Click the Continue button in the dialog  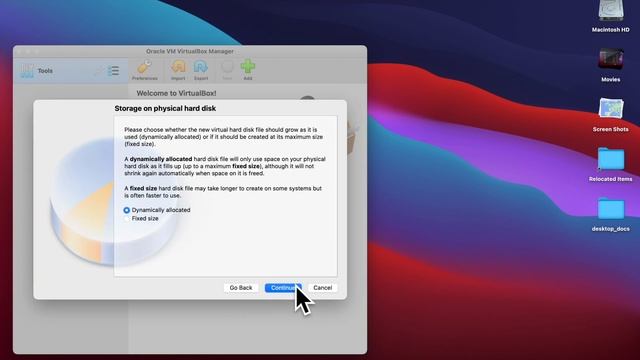[x=283, y=288]
